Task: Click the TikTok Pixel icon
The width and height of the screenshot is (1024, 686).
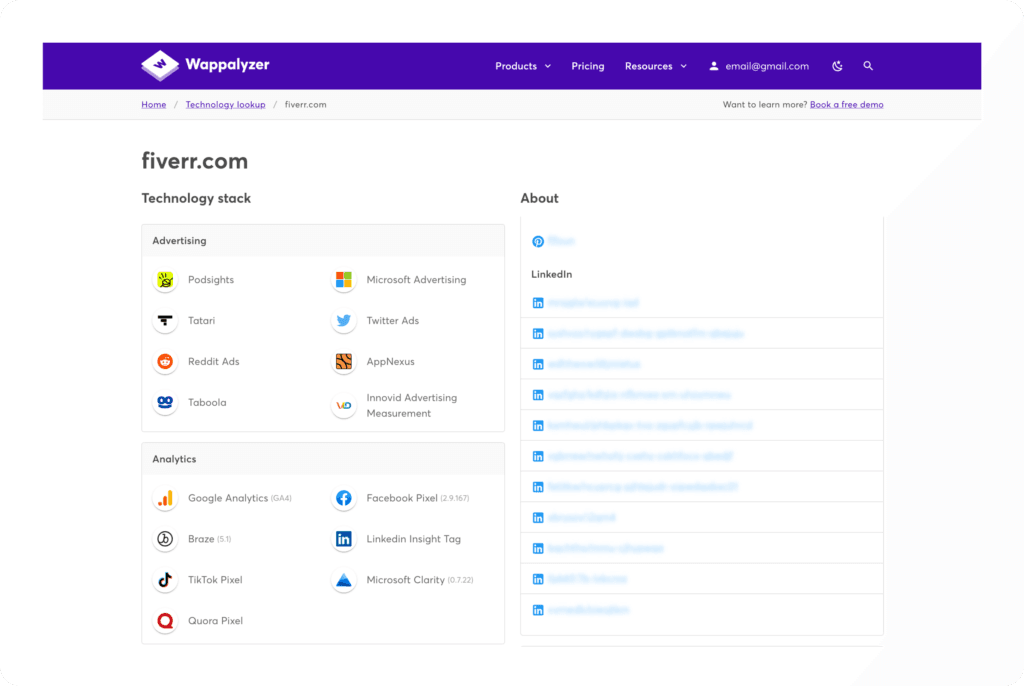Action: 165,580
